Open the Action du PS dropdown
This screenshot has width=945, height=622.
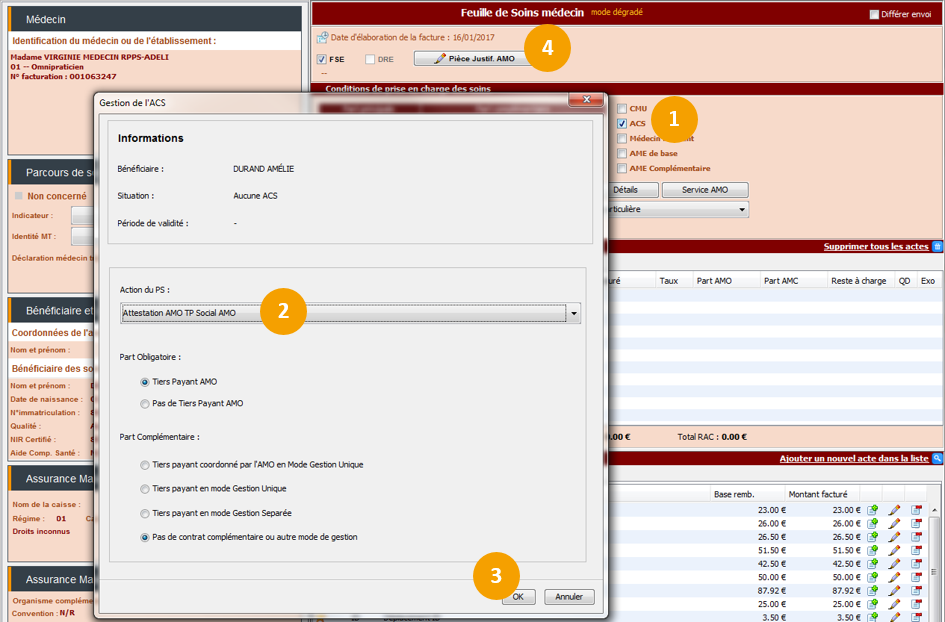coord(573,314)
